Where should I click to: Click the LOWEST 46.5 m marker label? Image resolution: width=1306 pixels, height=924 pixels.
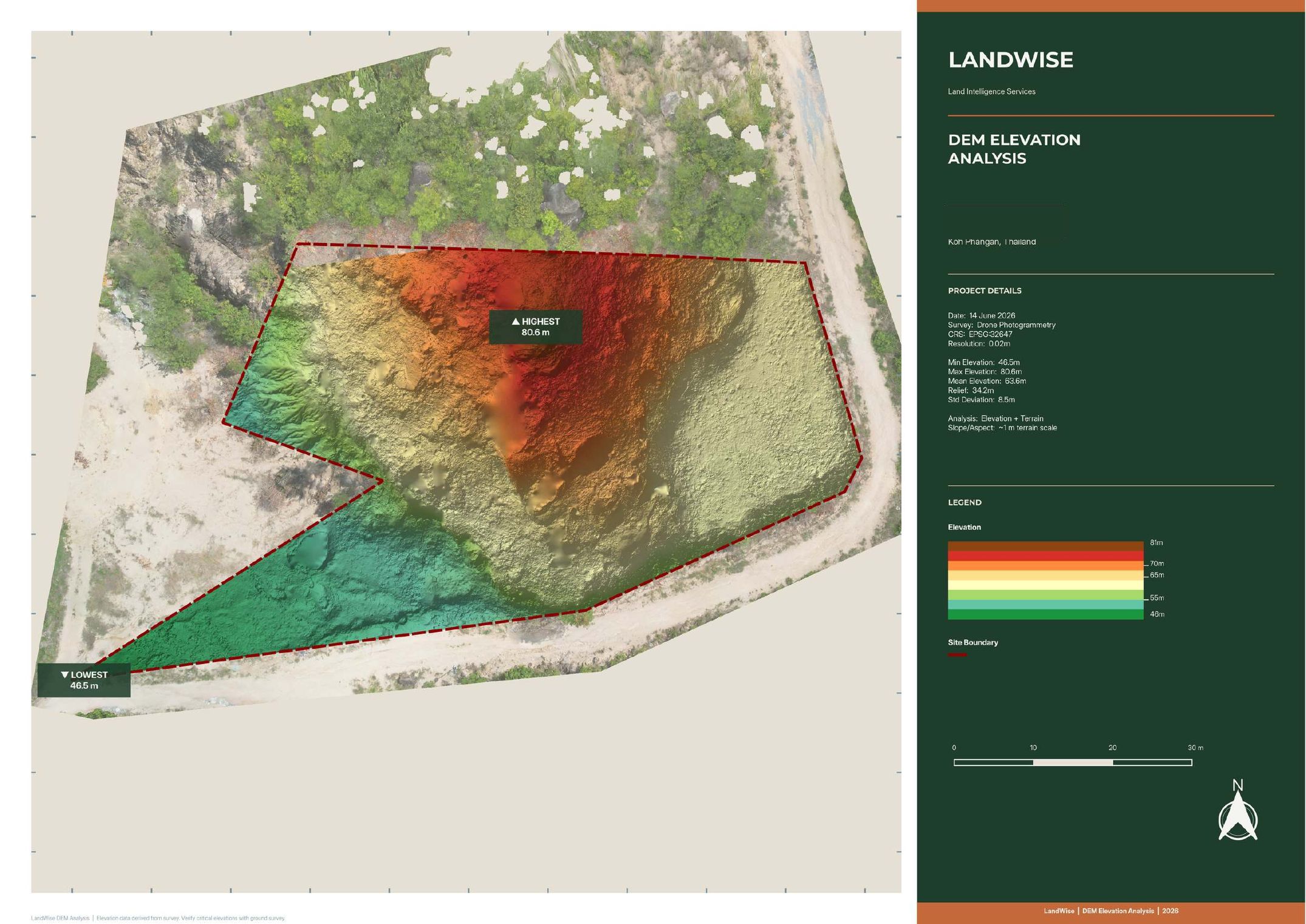[x=84, y=680]
